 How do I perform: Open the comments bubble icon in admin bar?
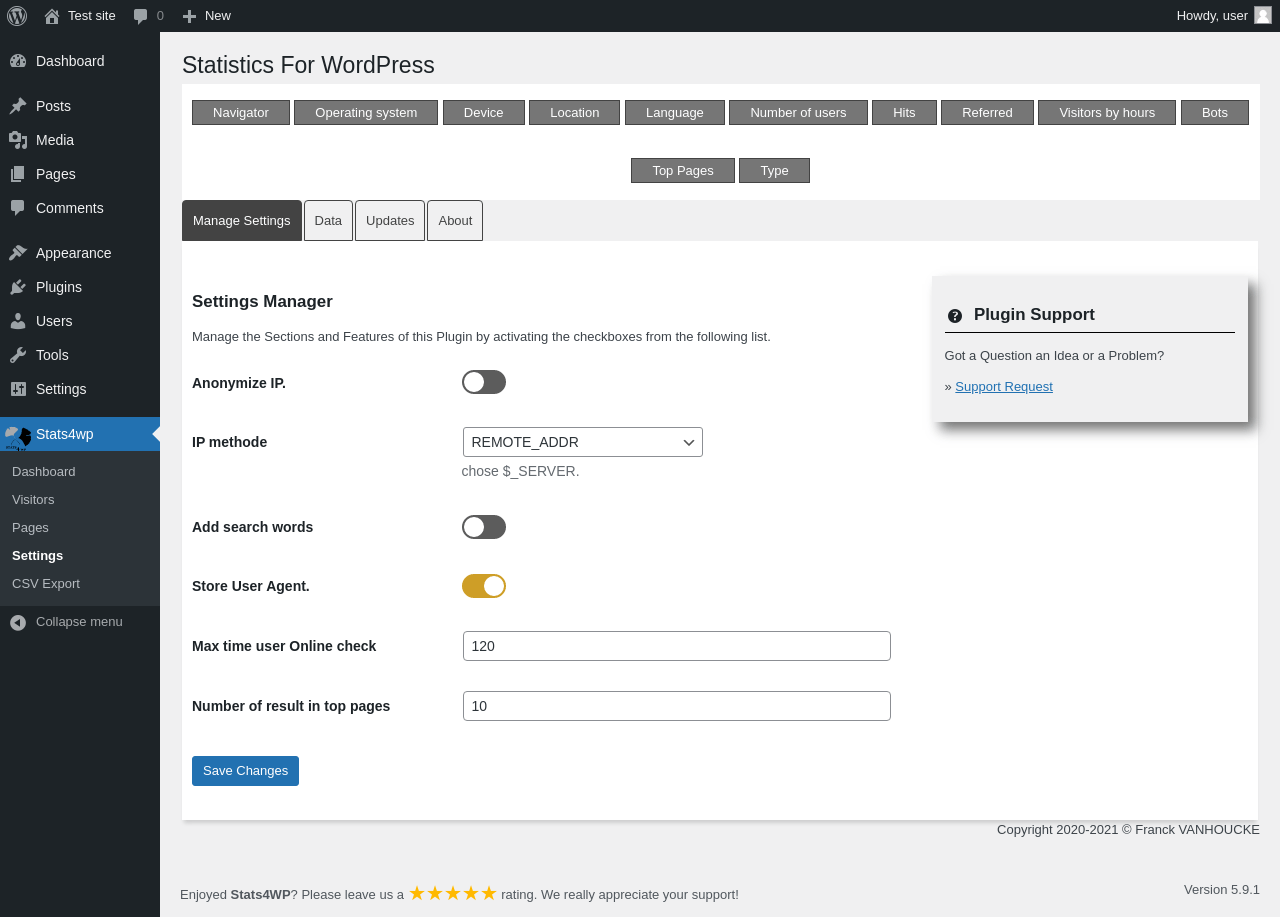pyautogui.click(x=141, y=16)
